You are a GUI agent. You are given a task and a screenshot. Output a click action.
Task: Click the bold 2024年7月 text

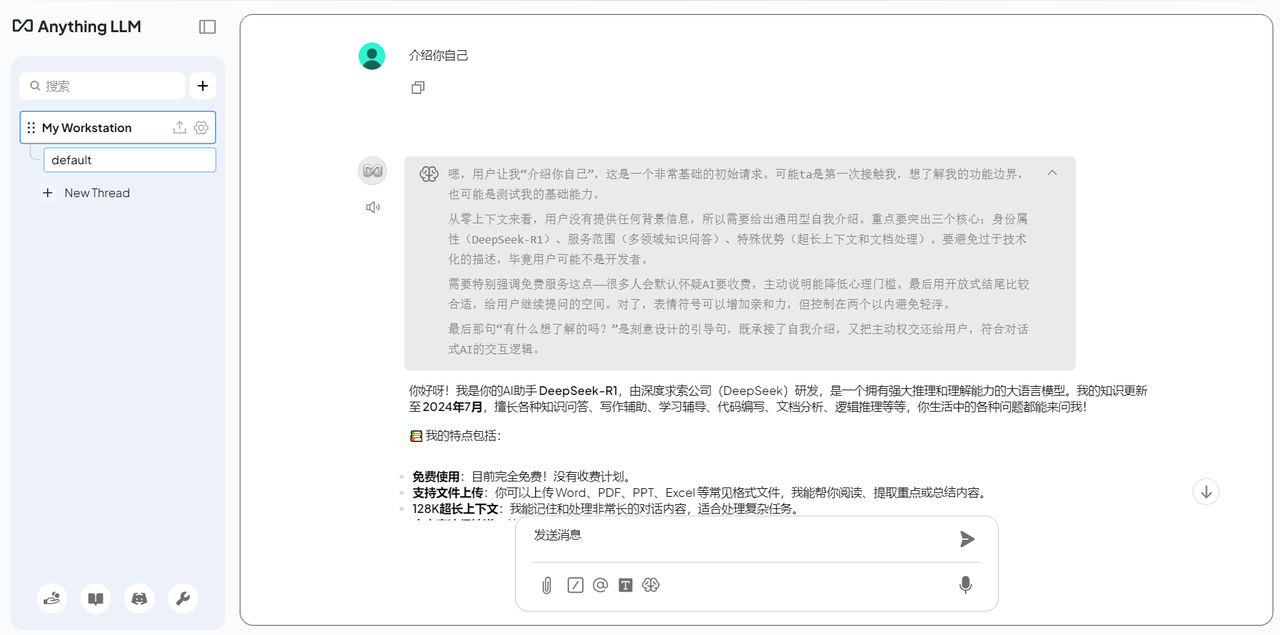coord(454,407)
